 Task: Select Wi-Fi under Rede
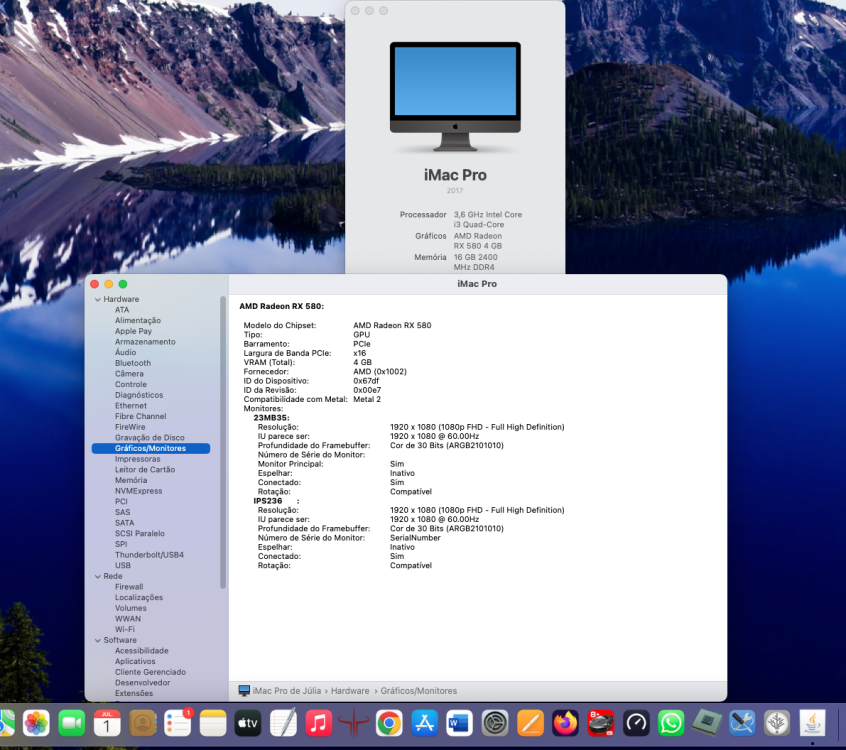pos(125,630)
